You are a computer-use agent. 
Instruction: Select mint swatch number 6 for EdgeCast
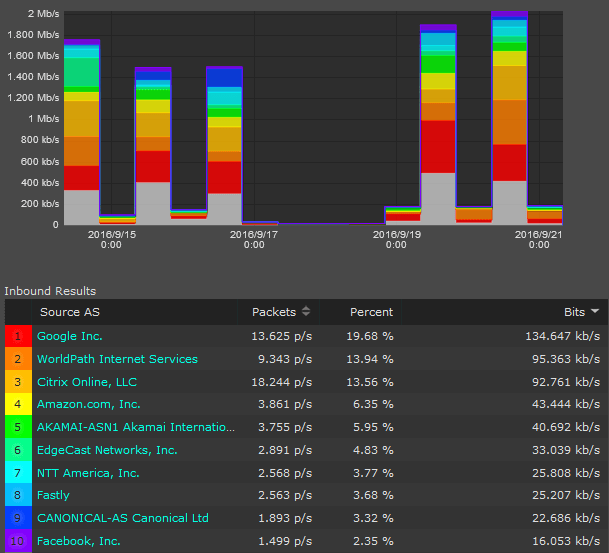(18, 450)
